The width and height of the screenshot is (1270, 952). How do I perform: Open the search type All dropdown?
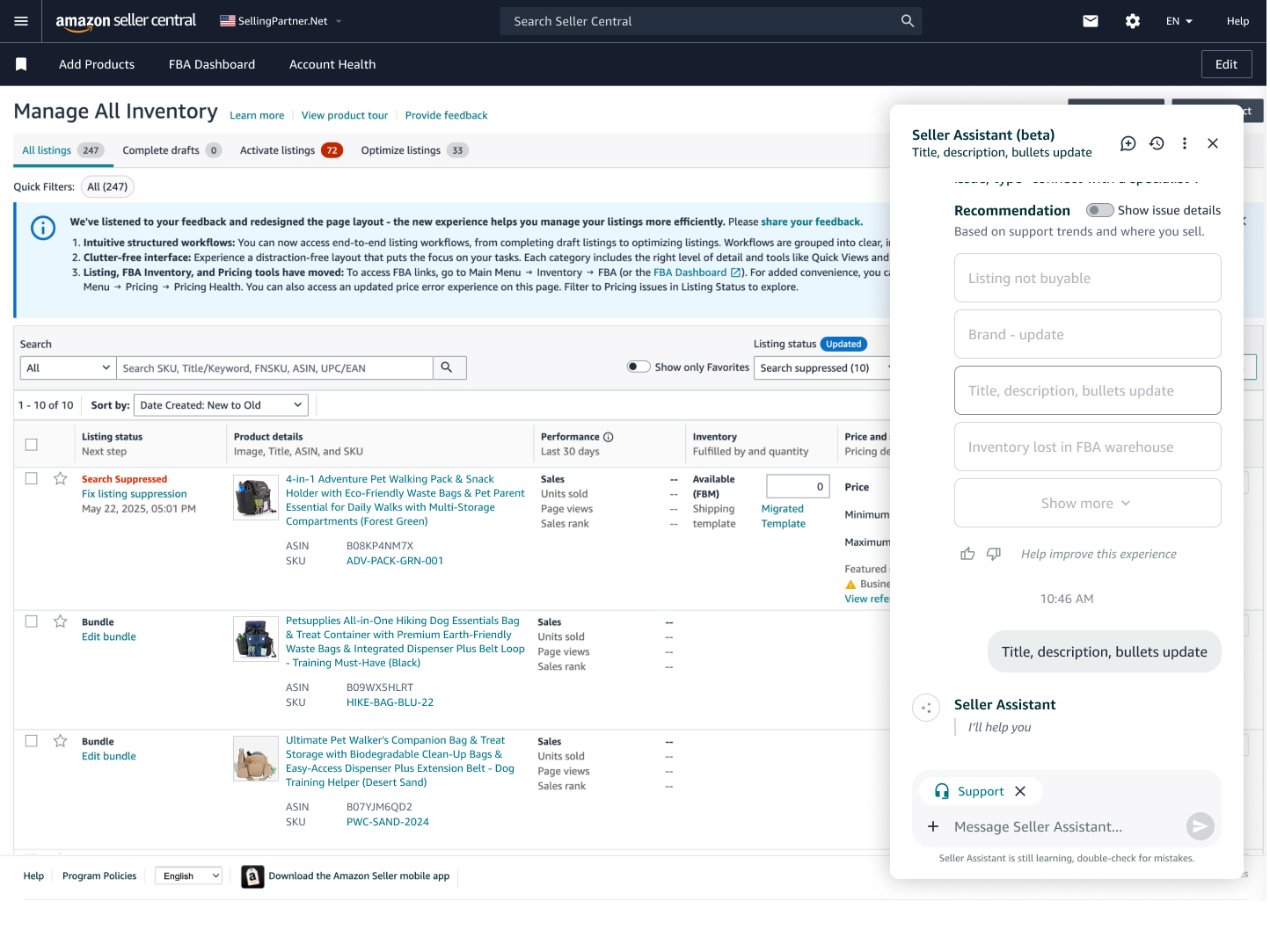(68, 368)
